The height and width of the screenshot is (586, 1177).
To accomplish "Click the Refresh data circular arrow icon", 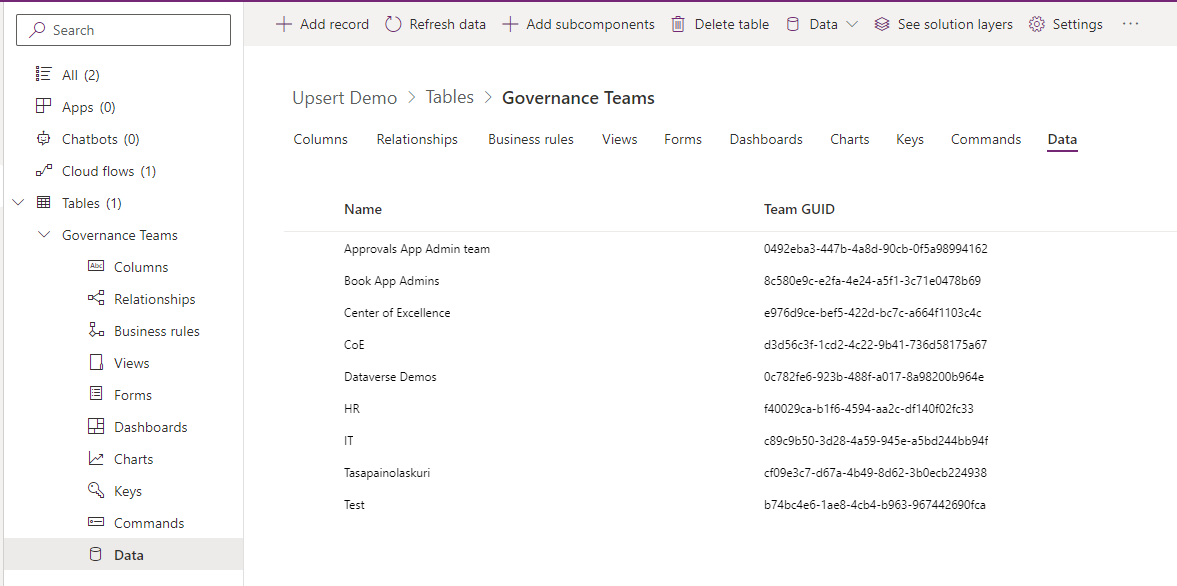I will coord(394,24).
